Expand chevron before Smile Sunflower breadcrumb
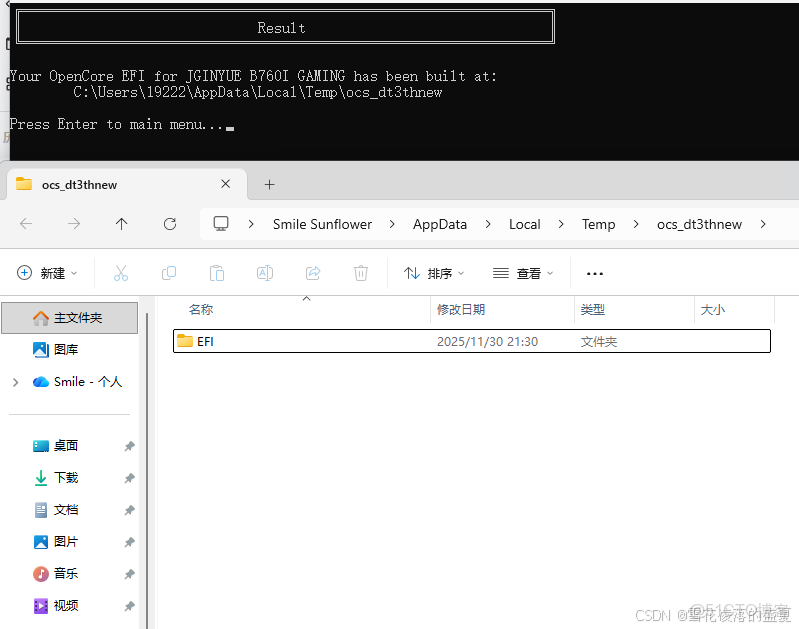Screen dimensions: 799x629 pyautogui.click(x=251, y=224)
